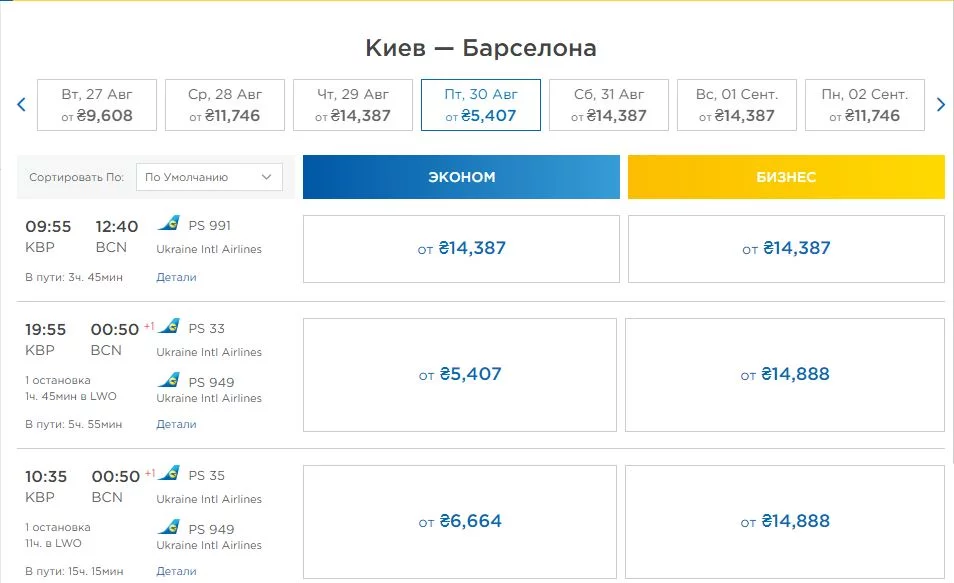Screen dimensions: 954x583
Task: Click the airline logo beside PS 991
Action: point(168,224)
